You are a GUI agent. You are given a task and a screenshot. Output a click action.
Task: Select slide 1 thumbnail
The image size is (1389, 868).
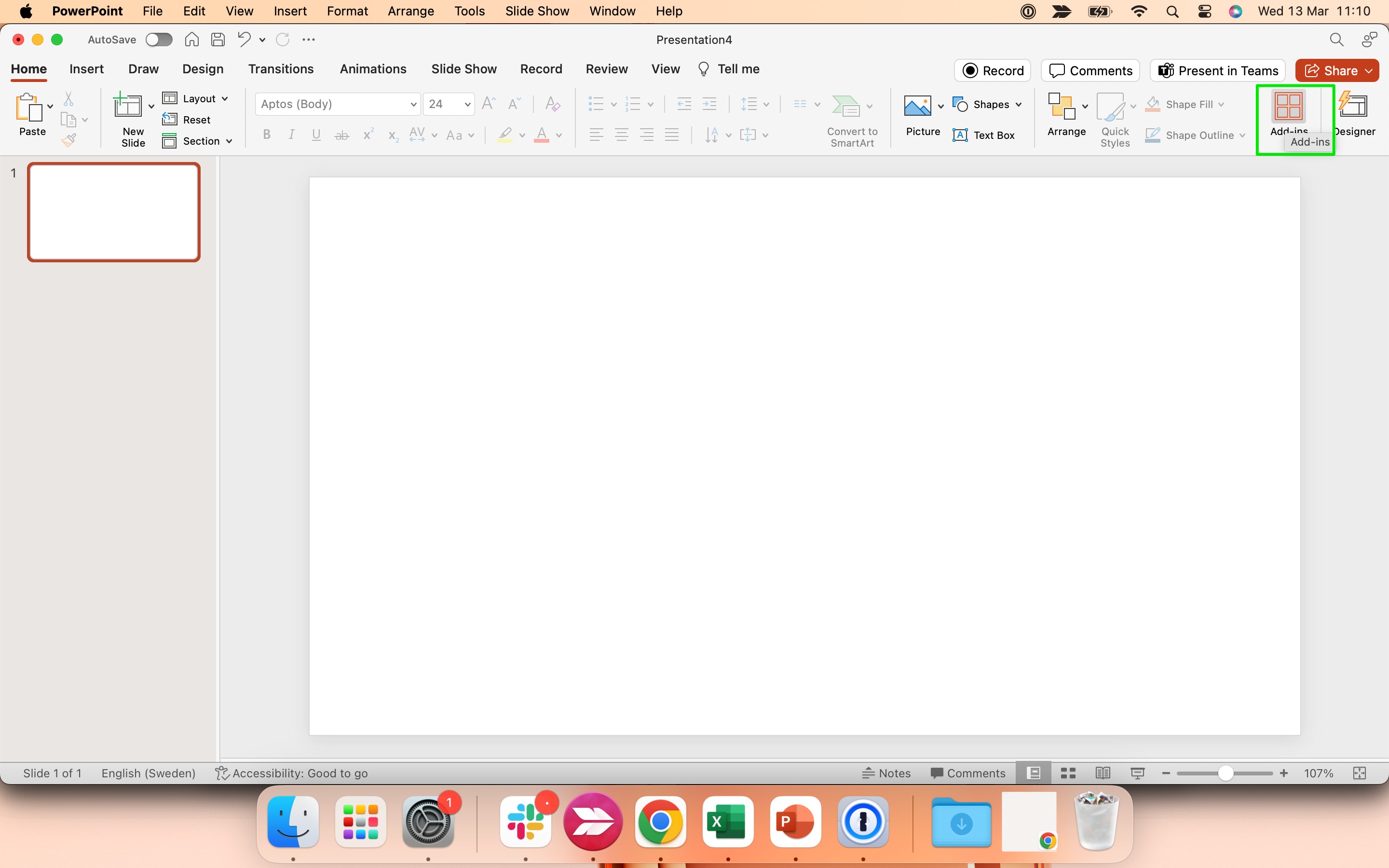point(114,212)
